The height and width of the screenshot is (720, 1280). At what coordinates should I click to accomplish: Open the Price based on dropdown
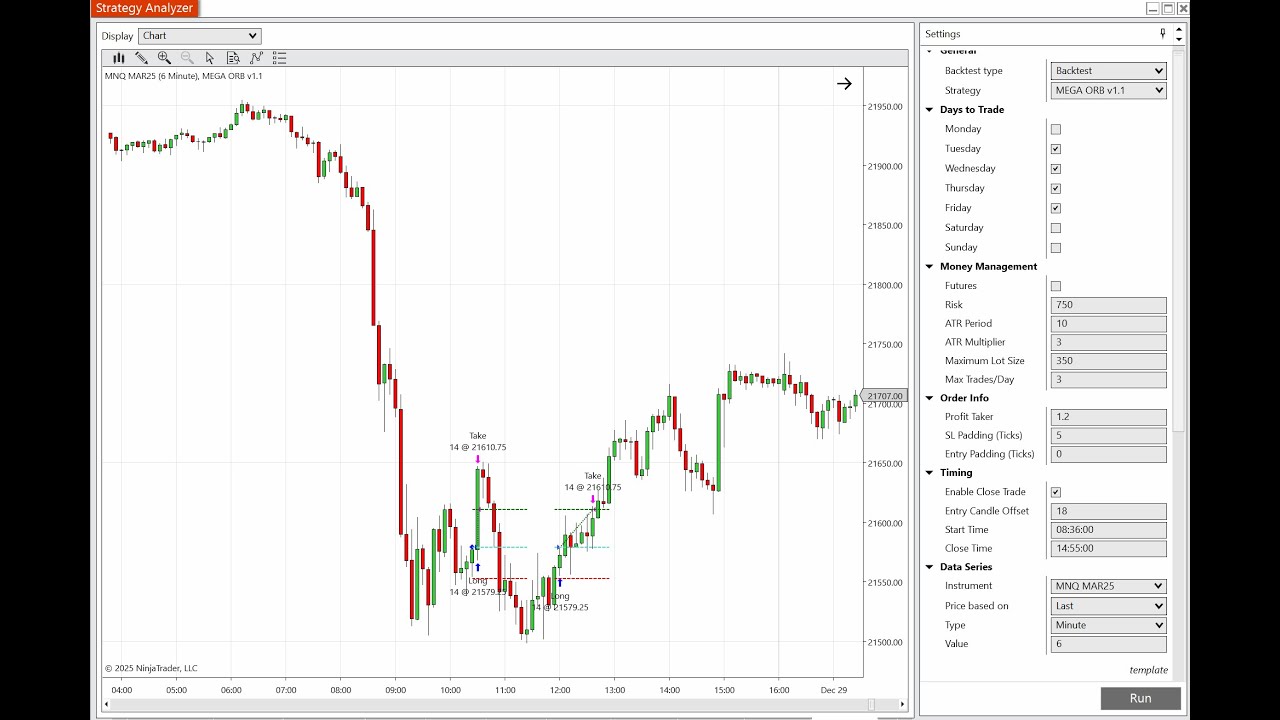click(1109, 606)
